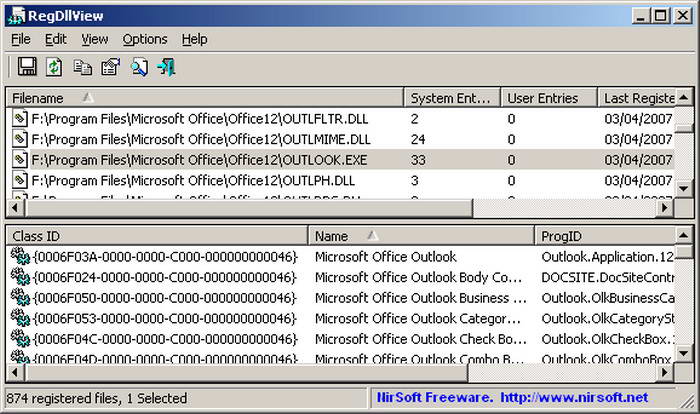
Task: Click ProgID Outlook.Application.12
Action: point(607,256)
